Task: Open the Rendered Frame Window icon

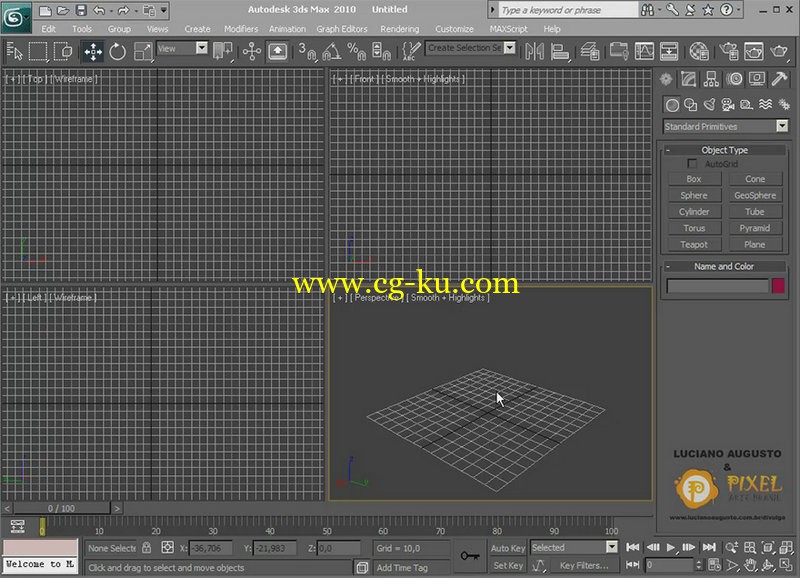Action: [x=754, y=52]
